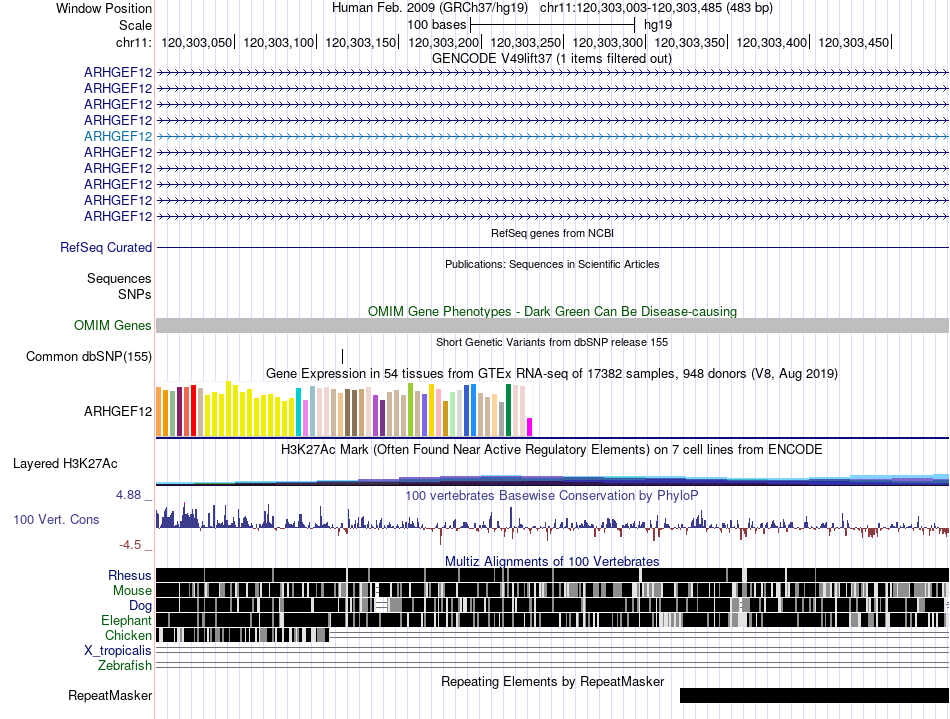
Task: Open the Layered H3K27Ac track label
Action: pos(65,463)
